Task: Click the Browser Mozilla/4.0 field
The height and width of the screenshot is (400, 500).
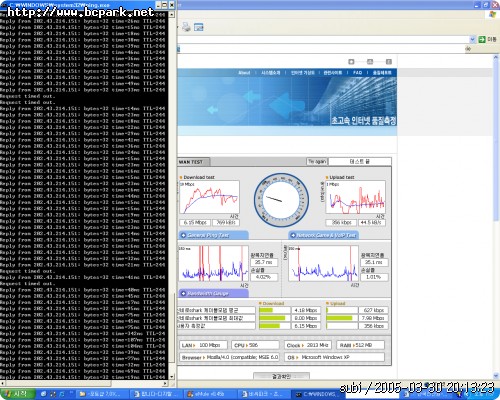Action: pyautogui.click(x=229, y=357)
